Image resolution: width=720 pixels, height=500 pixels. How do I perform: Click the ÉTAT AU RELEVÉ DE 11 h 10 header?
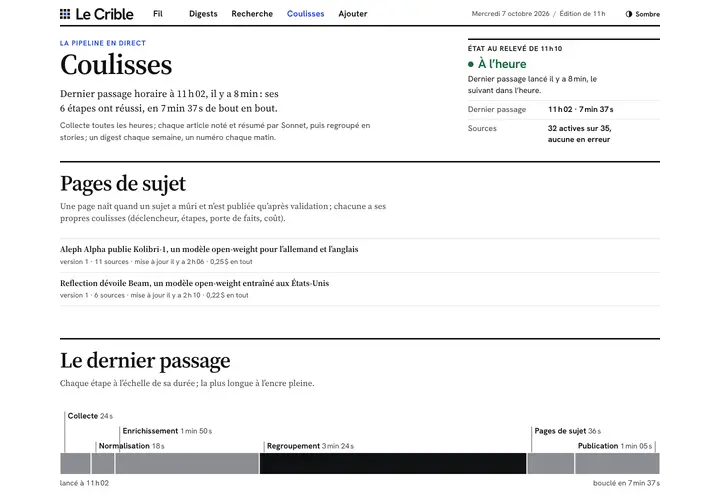(x=515, y=49)
